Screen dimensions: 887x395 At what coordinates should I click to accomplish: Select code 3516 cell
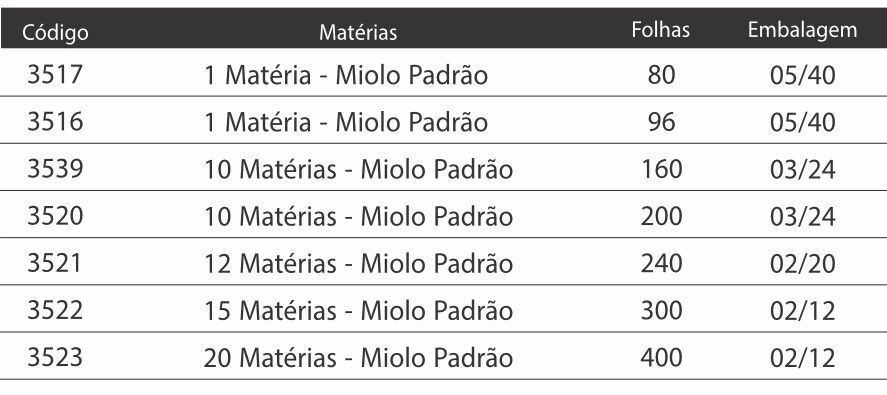(x=55, y=122)
